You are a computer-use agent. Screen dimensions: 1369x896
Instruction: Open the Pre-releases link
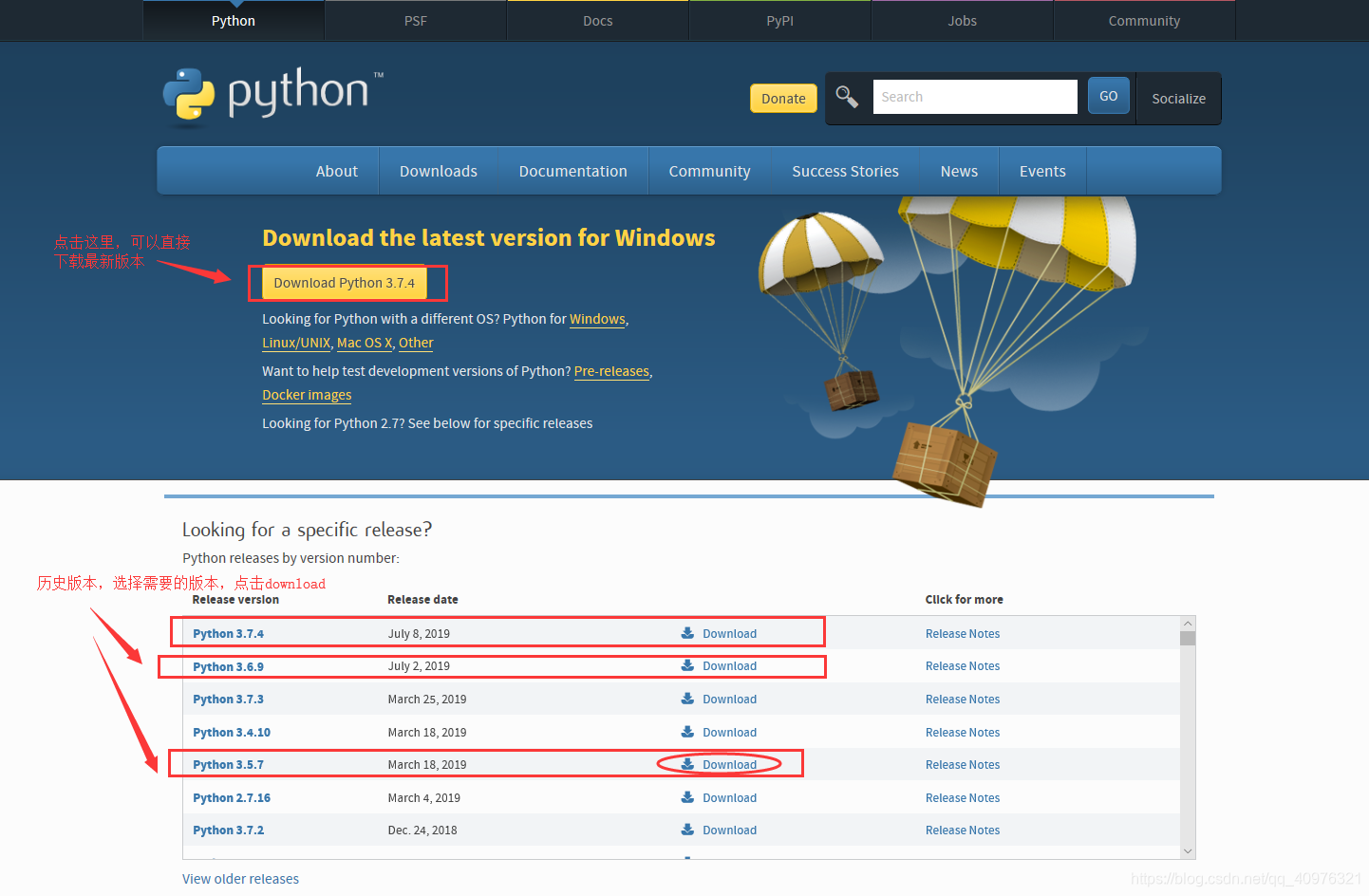611,371
